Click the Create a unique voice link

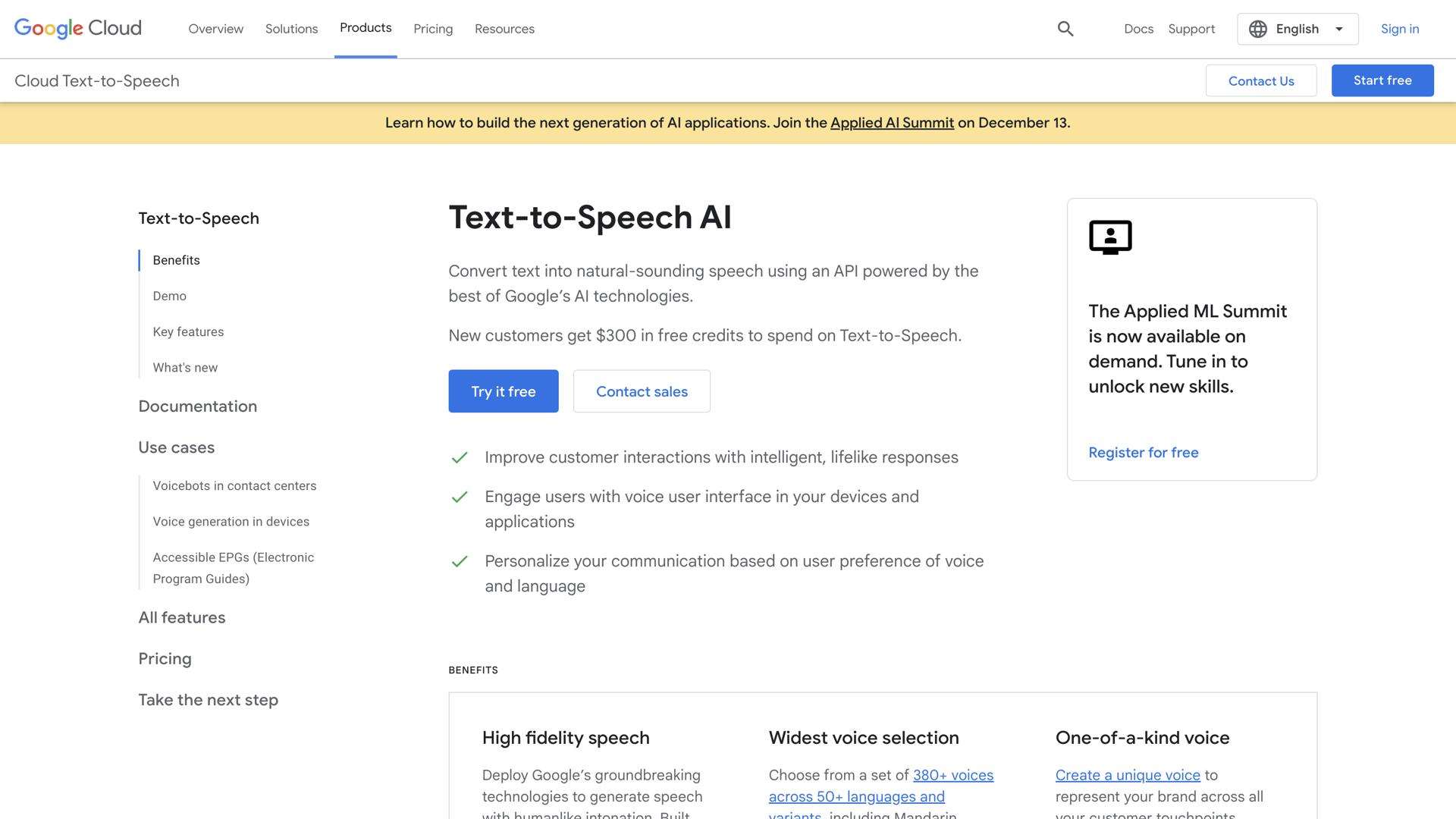coord(1127,774)
